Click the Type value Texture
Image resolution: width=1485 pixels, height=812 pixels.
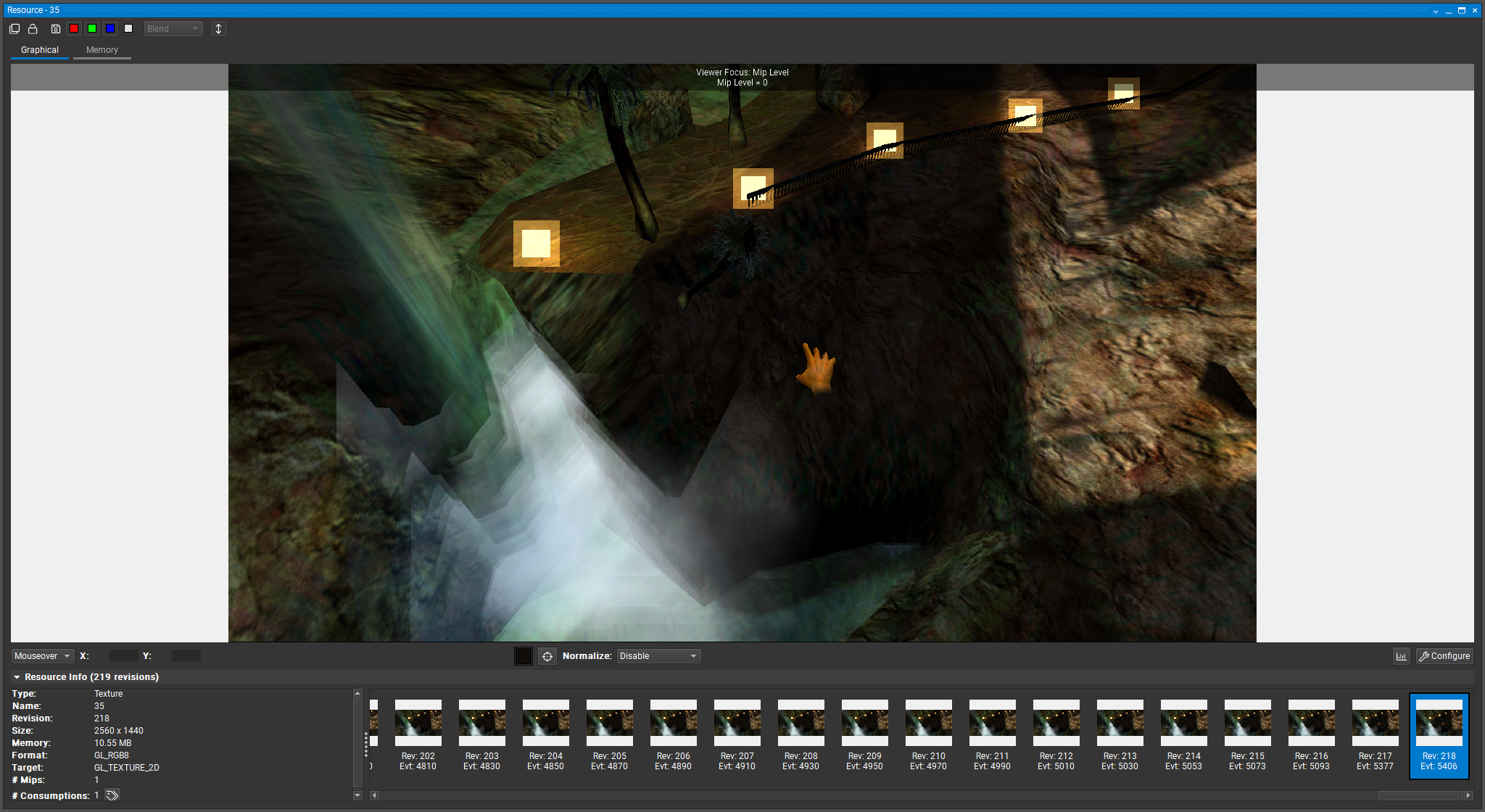click(109, 694)
